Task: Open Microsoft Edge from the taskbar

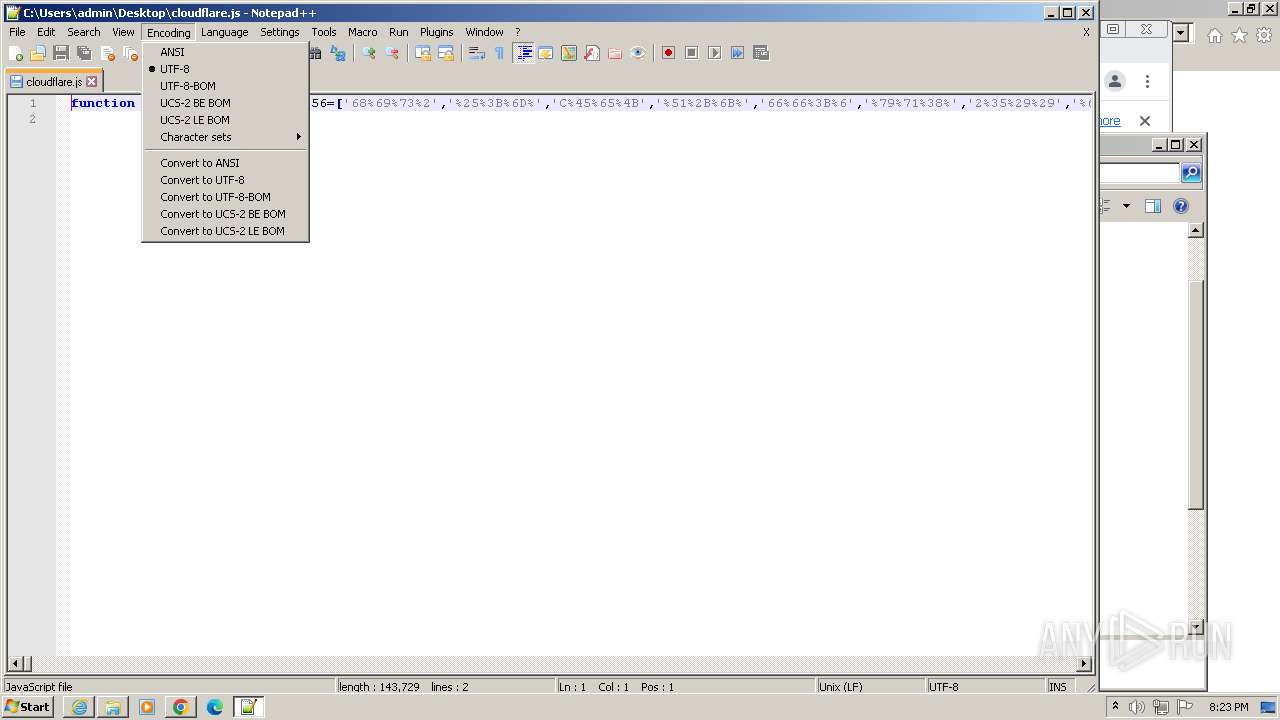Action: 215,707
